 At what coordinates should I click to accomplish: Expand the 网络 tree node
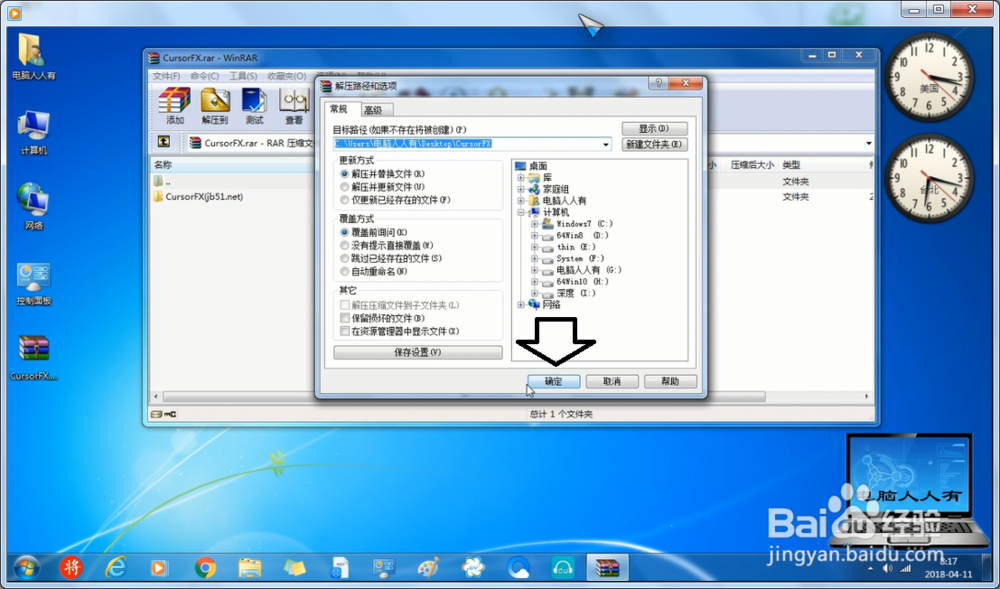pyautogui.click(x=521, y=305)
